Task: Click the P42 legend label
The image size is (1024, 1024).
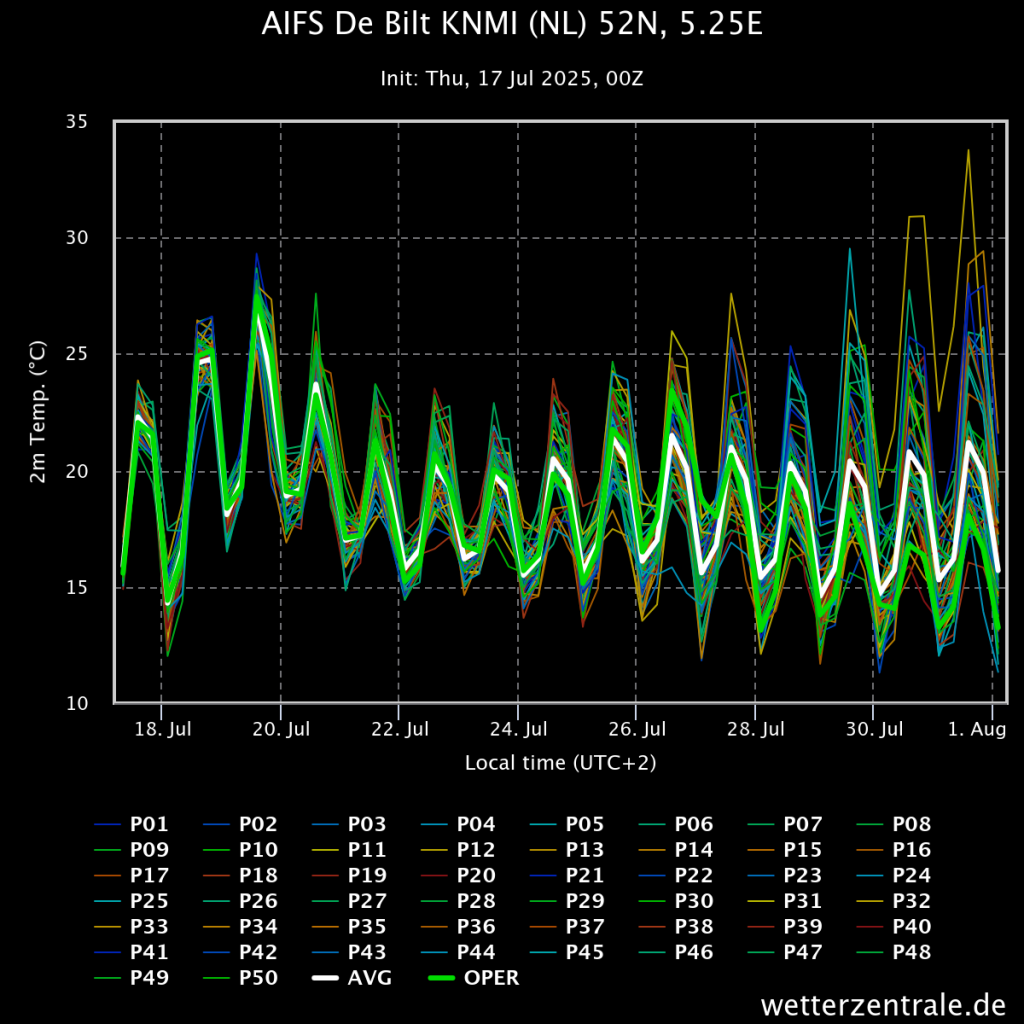Action: [x=259, y=952]
